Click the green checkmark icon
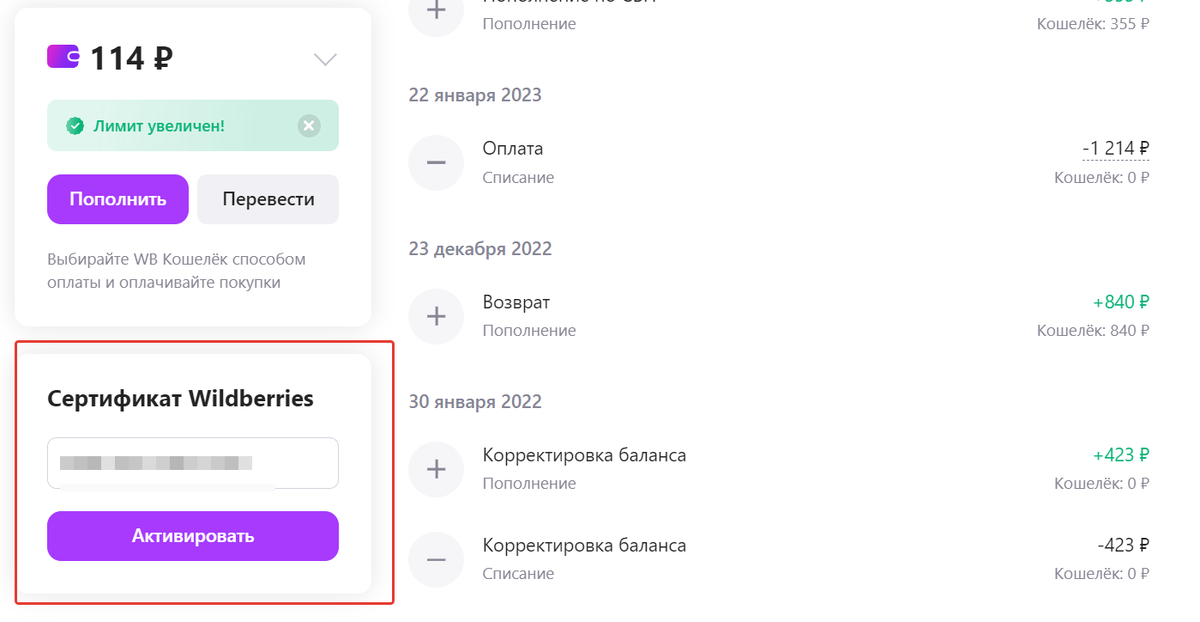Image resolution: width=1200 pixels, height=622 pixels. pos(75,126)
